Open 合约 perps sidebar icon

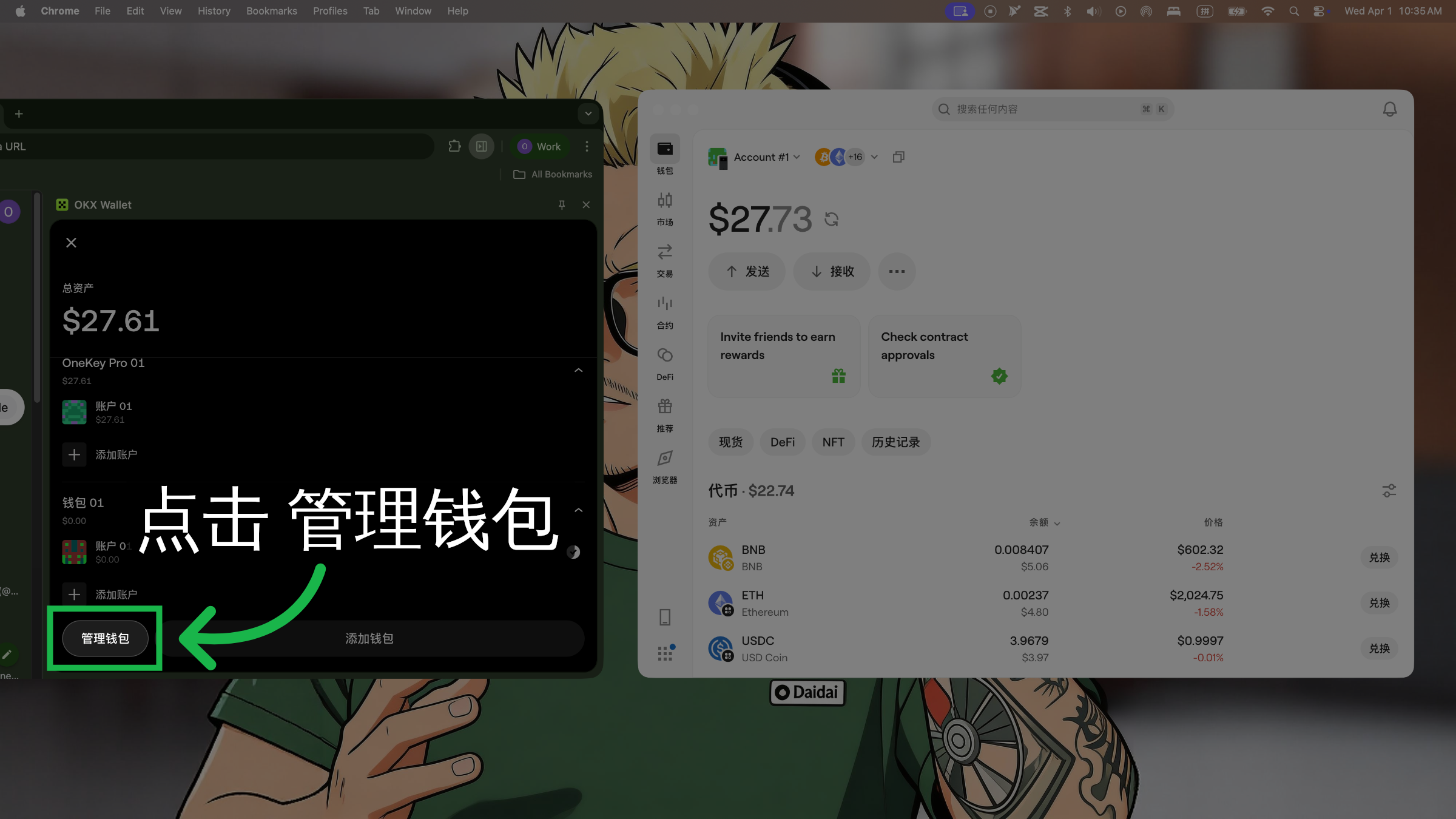point(665,311)
